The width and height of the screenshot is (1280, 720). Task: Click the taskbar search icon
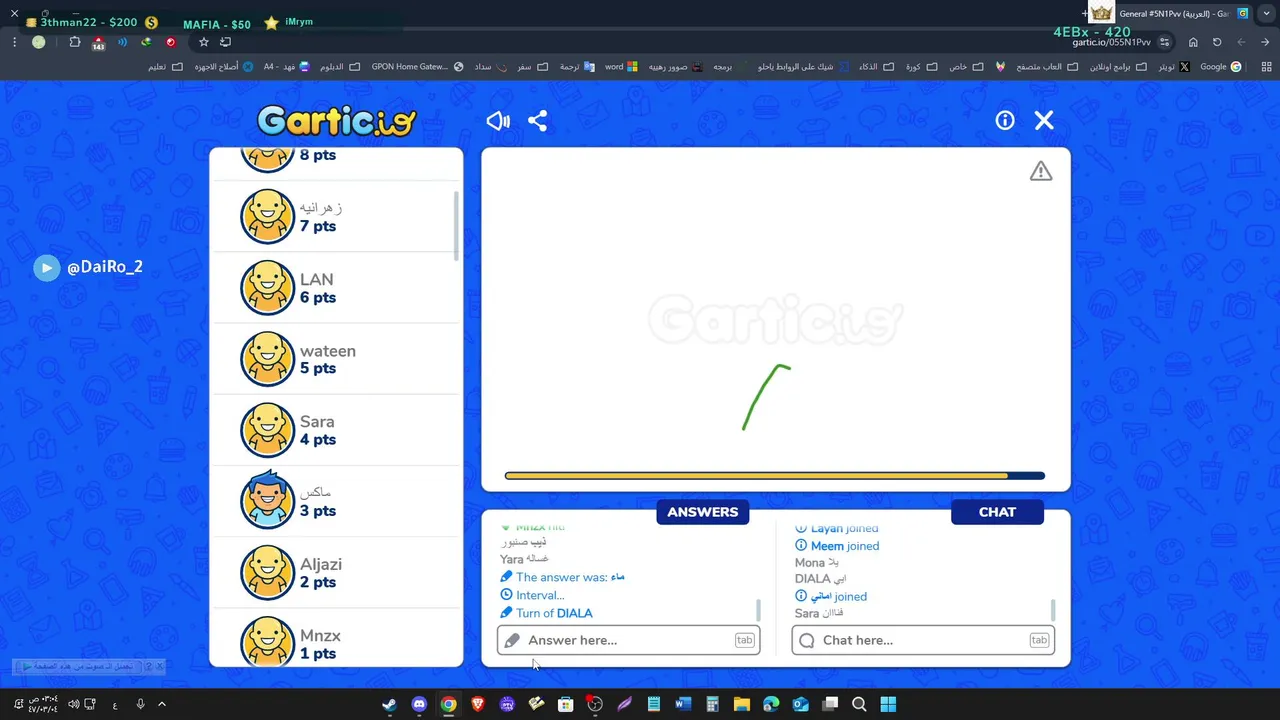859,704
